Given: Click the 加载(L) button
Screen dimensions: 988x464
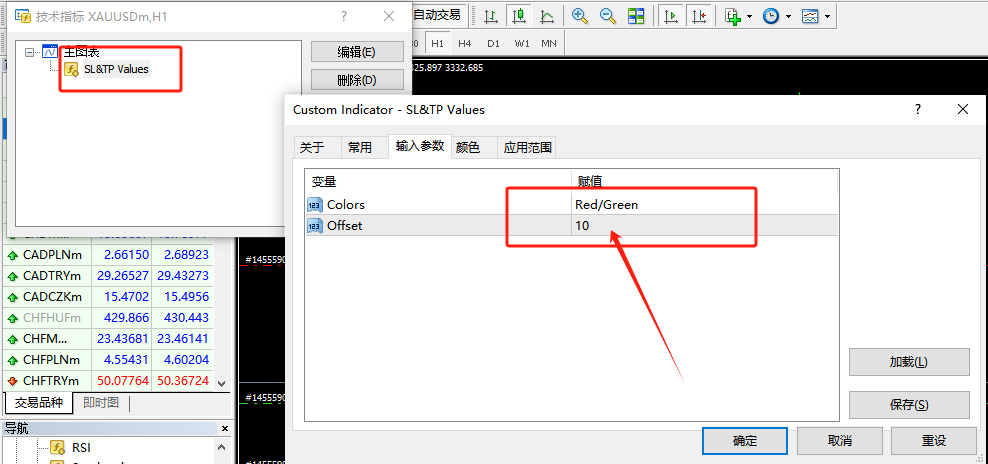Looking at the screenshot, I should click(909, 362).
